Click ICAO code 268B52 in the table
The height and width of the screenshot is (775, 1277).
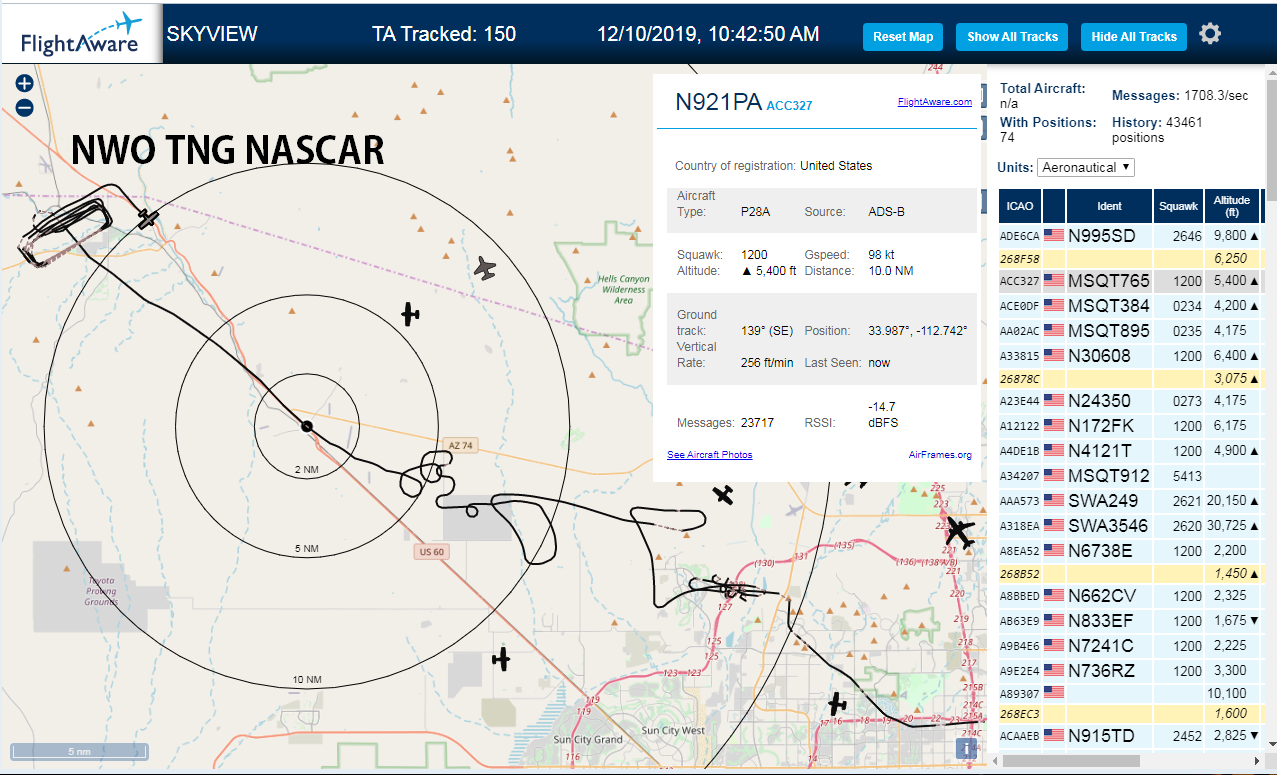[1018, 574]
